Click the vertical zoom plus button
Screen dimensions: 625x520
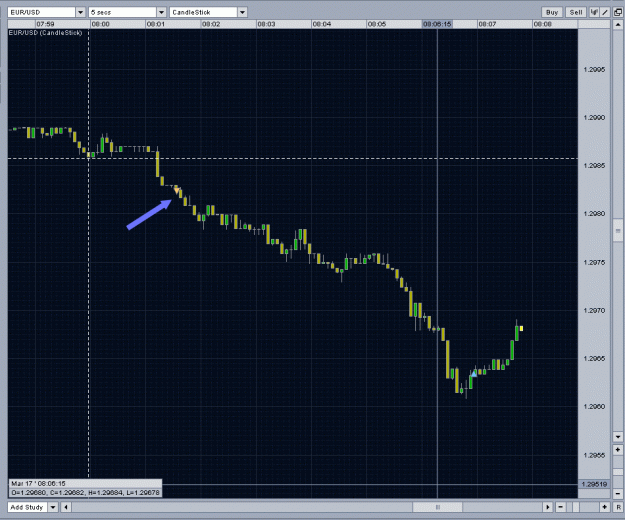tap(618, 450)
